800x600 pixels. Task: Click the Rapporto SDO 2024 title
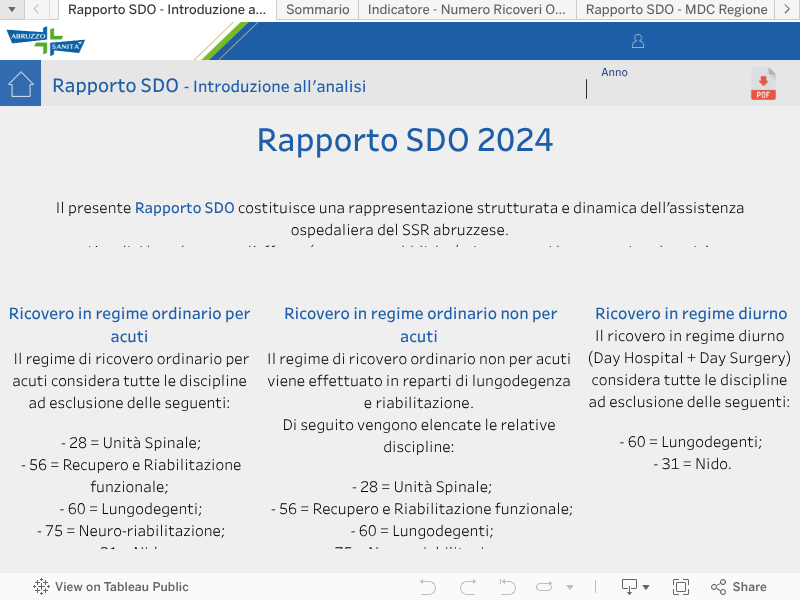405,140
